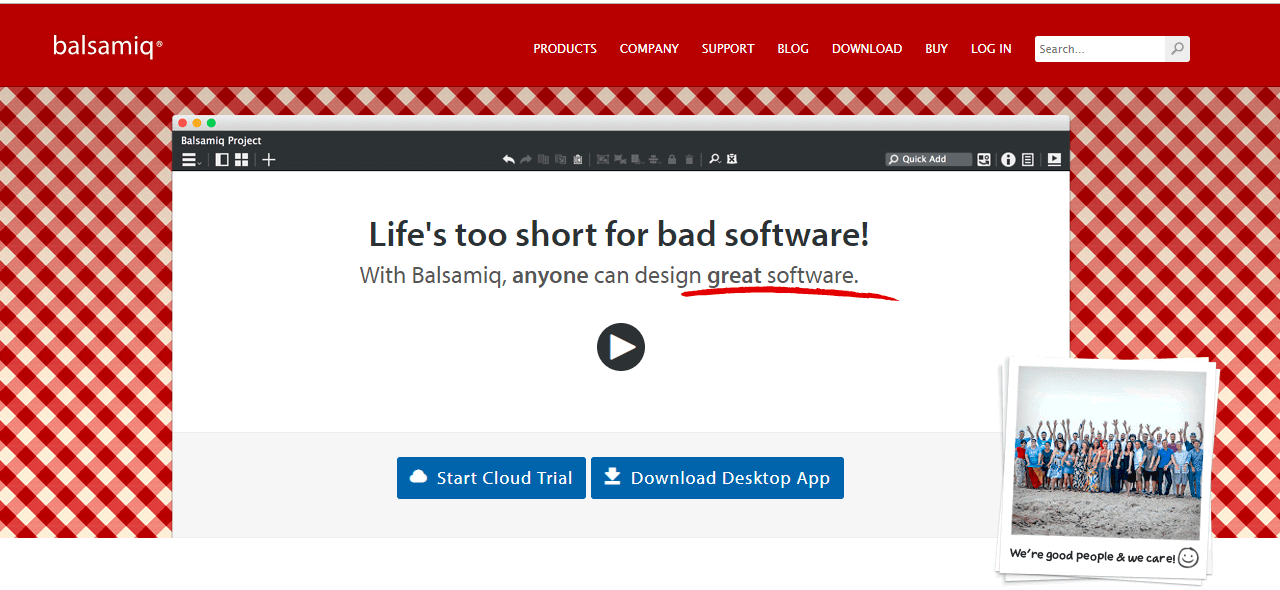
Task: Click the Lock padlock icon
Action: (672, 159)
